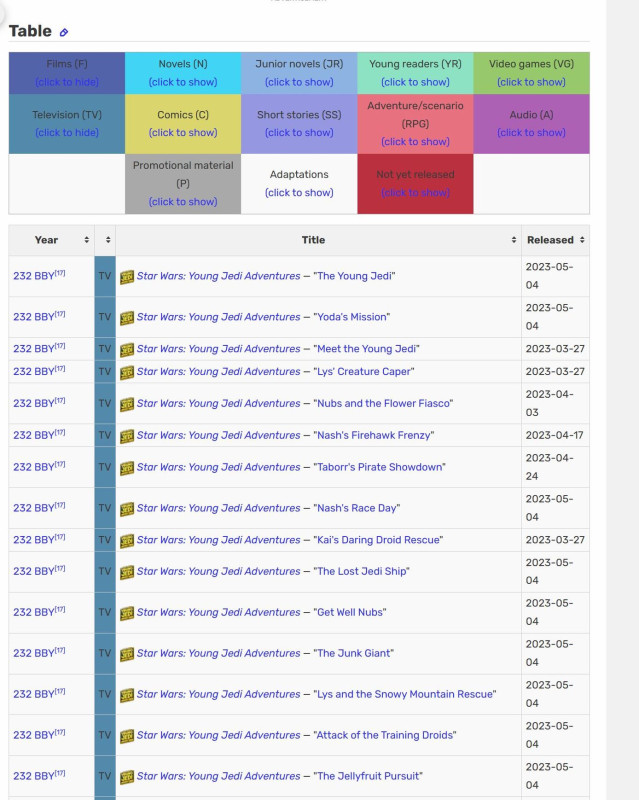Open "Kai's Daring Droid Rescue" link

coord(378,540)
